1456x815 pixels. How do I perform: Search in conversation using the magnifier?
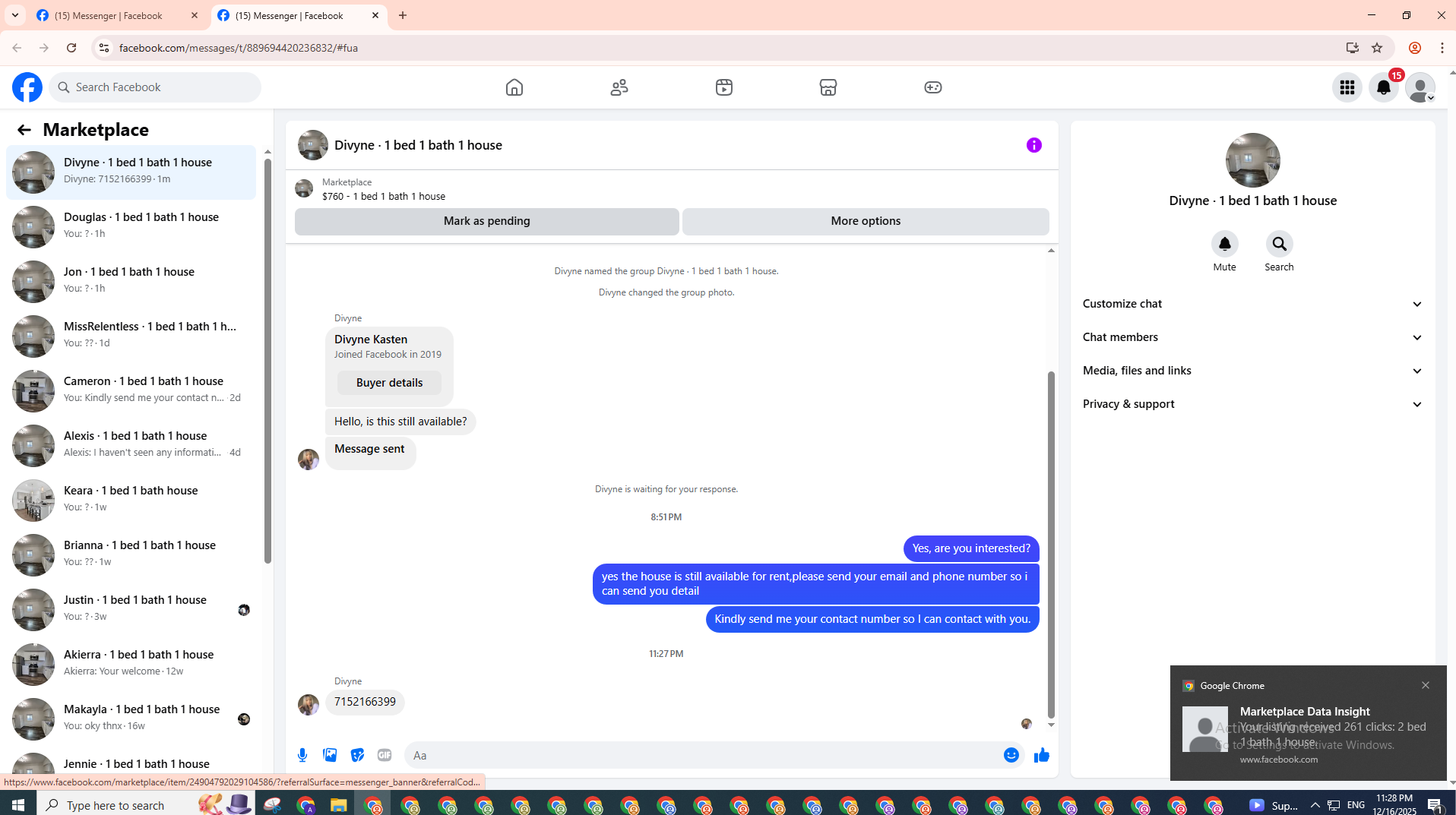(x=1280, y=244)
